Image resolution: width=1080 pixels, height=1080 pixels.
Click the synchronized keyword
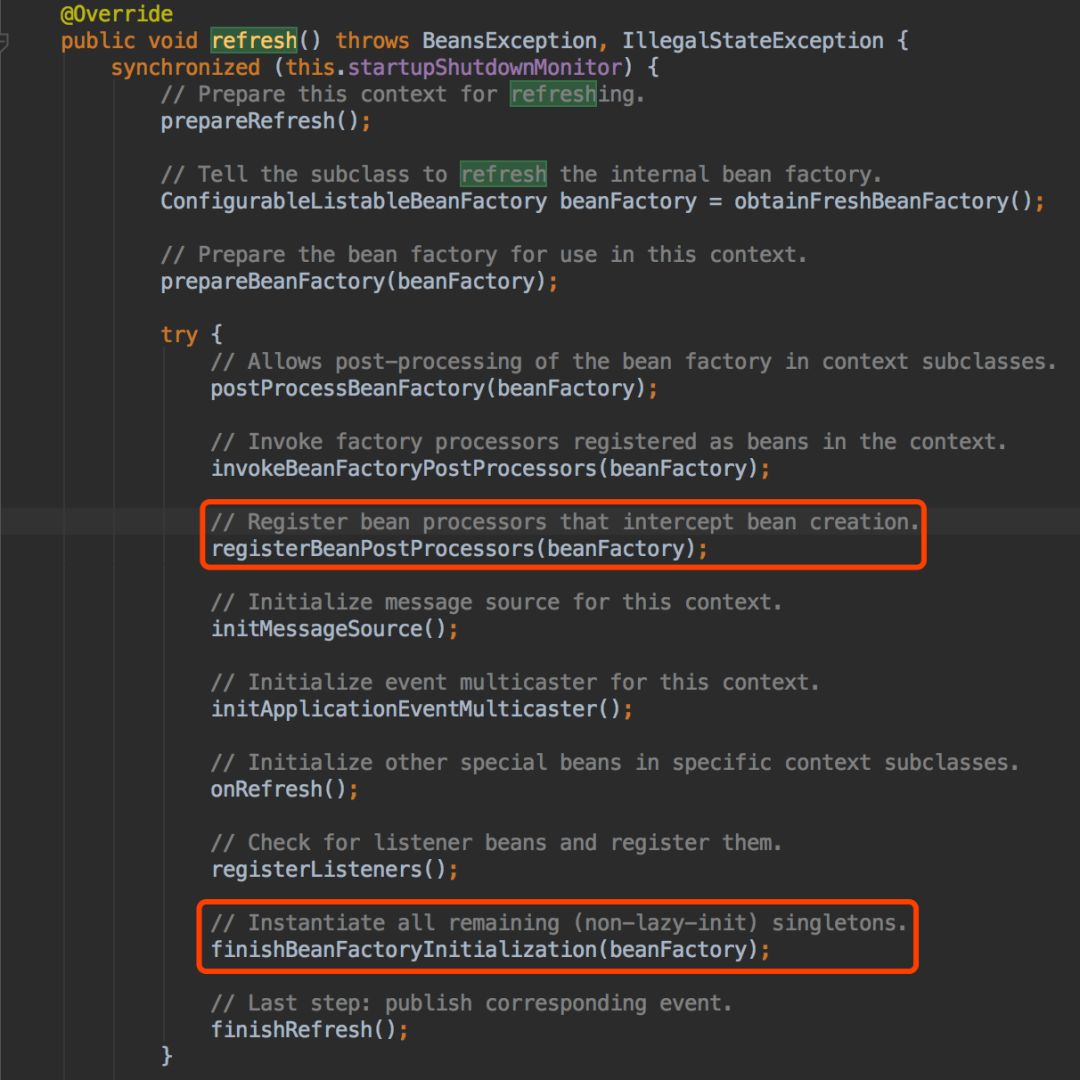[x=185, y=68]
